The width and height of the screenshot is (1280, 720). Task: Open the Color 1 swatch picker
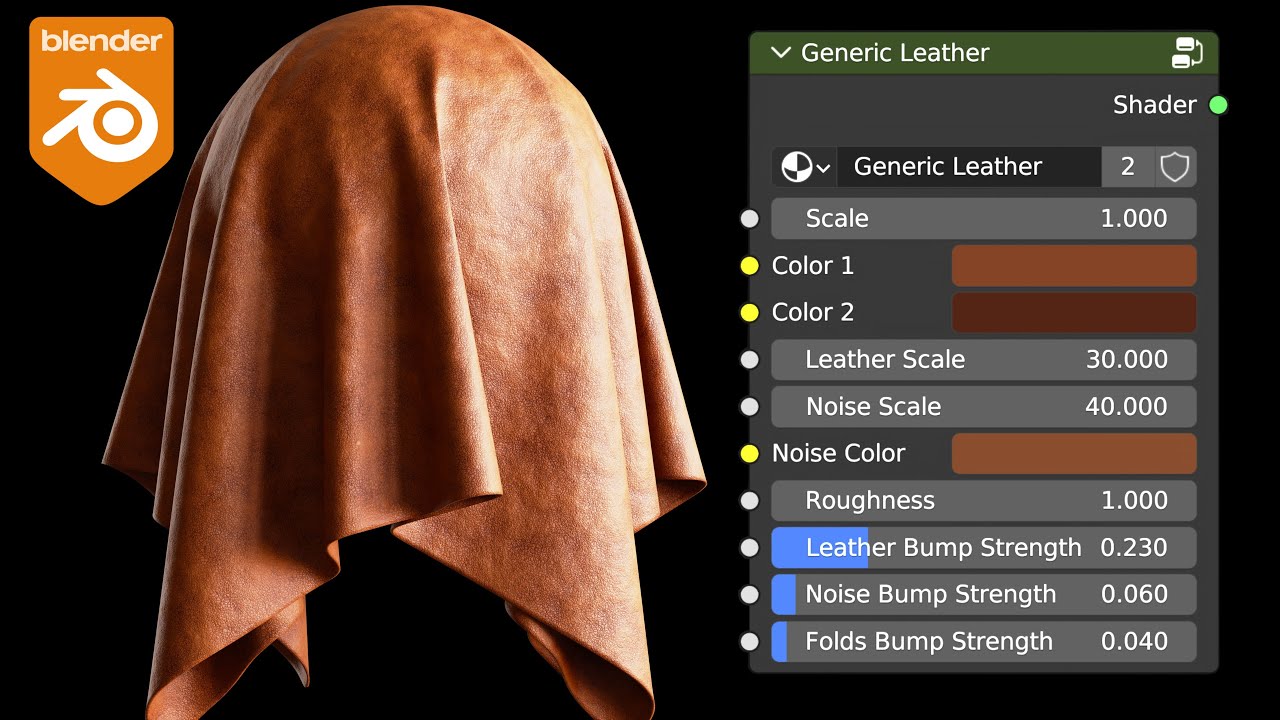point(1074,266)
